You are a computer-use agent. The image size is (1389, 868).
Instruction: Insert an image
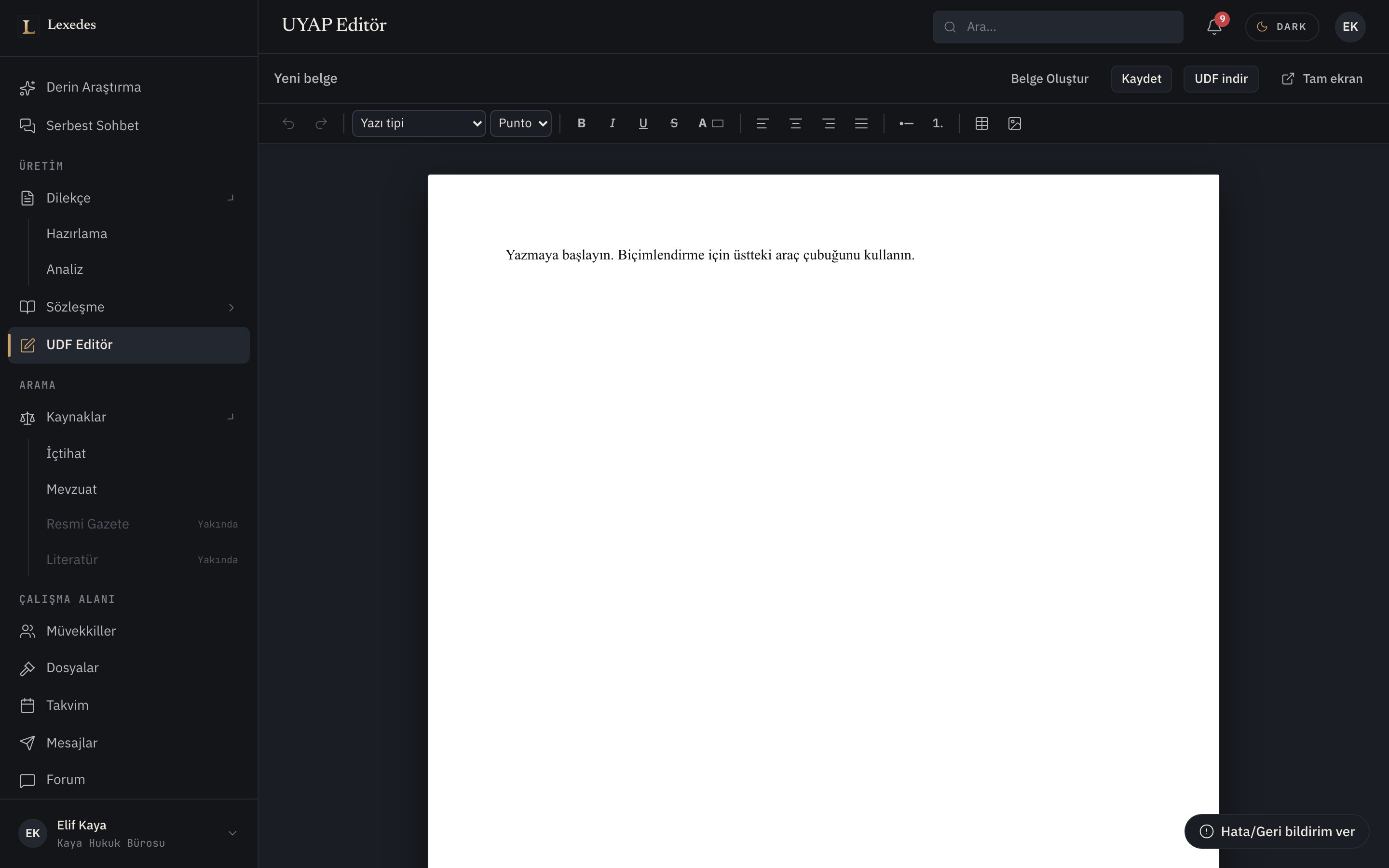coord(1015,123)
